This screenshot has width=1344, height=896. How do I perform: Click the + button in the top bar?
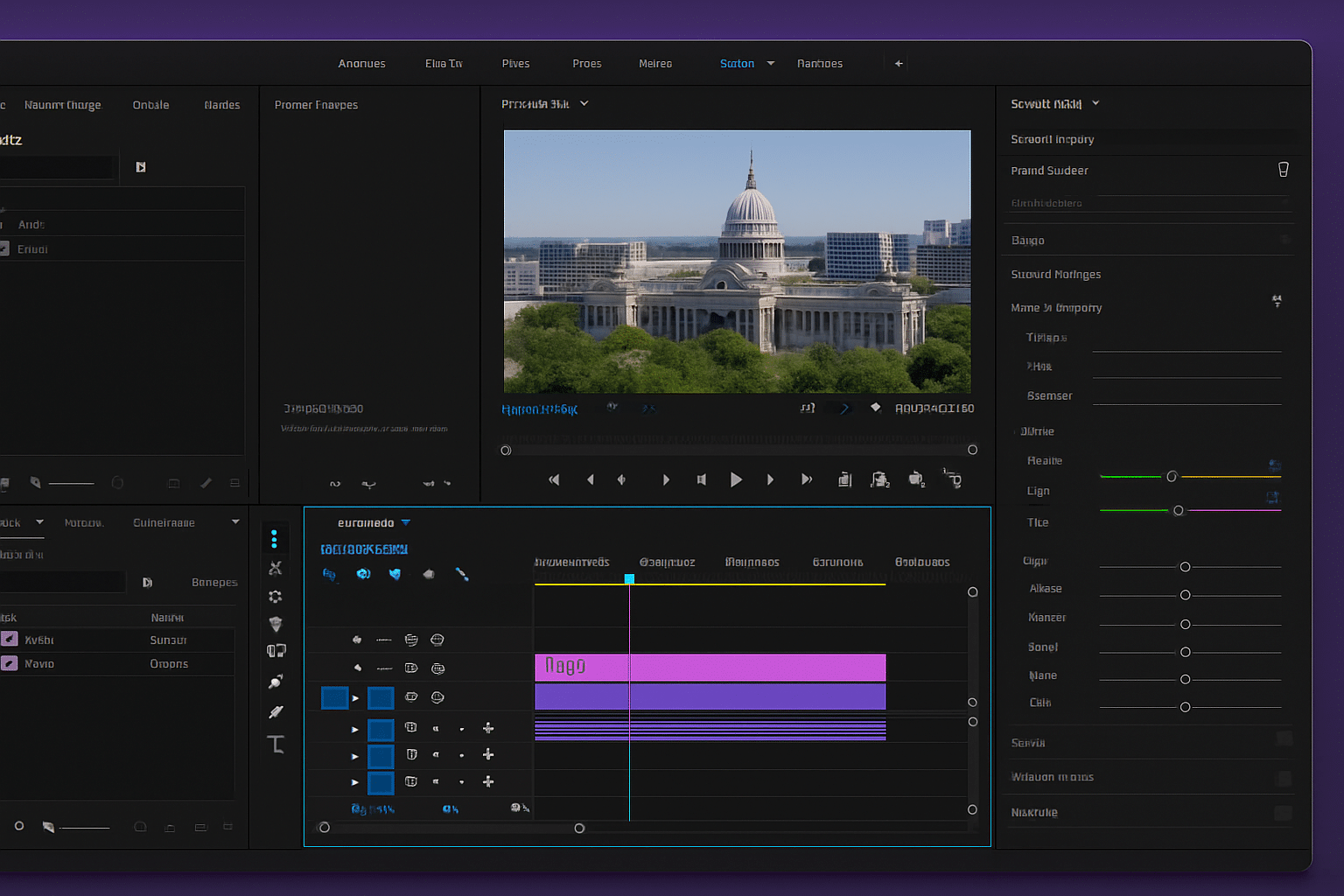pos(898,63)
